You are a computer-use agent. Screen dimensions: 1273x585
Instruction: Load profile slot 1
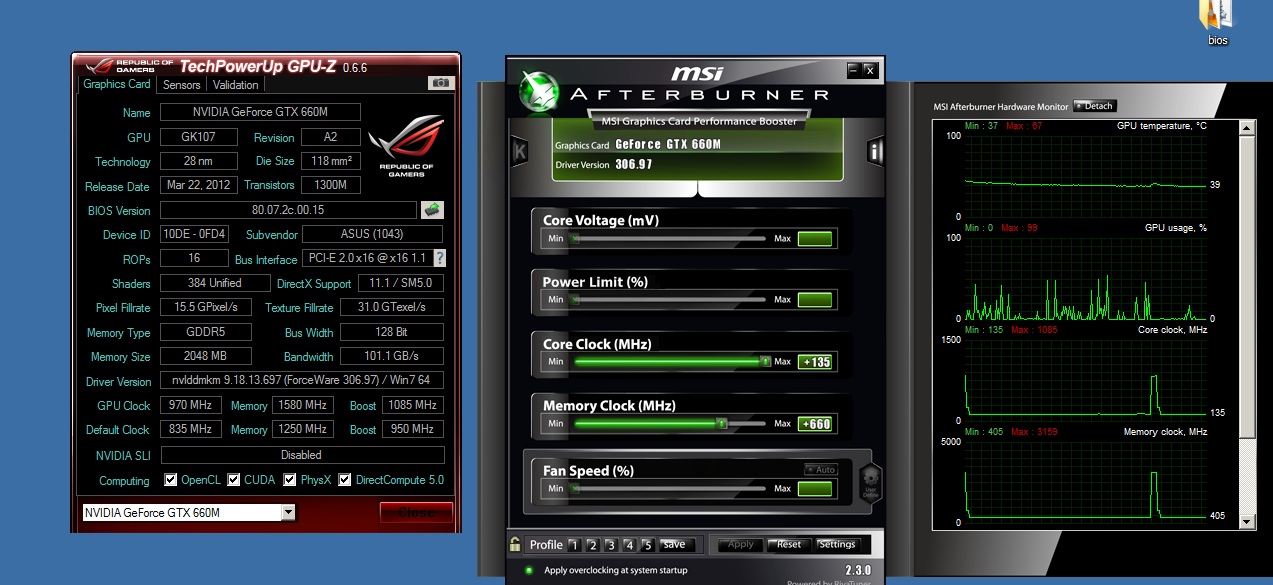point(574,545)
